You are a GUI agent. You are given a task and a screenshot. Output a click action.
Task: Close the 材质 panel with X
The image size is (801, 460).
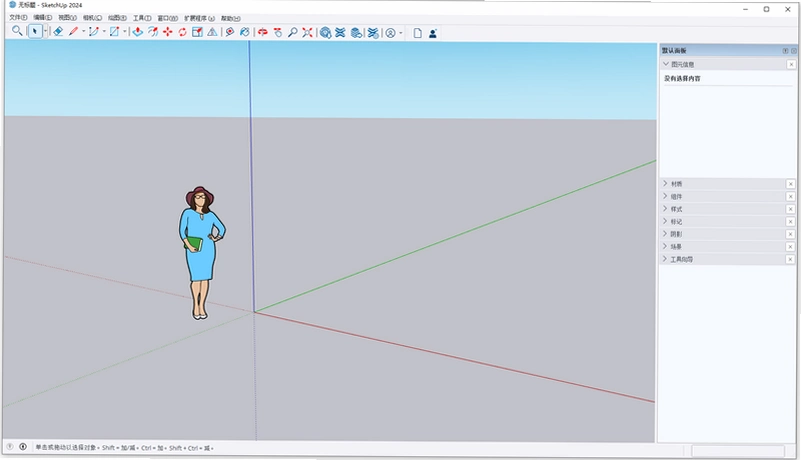coord(790,184)
